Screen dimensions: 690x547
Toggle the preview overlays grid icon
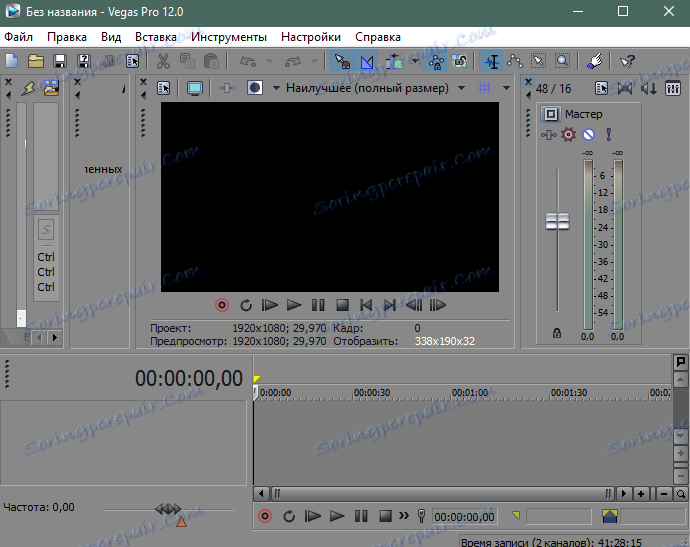[484, 88]
